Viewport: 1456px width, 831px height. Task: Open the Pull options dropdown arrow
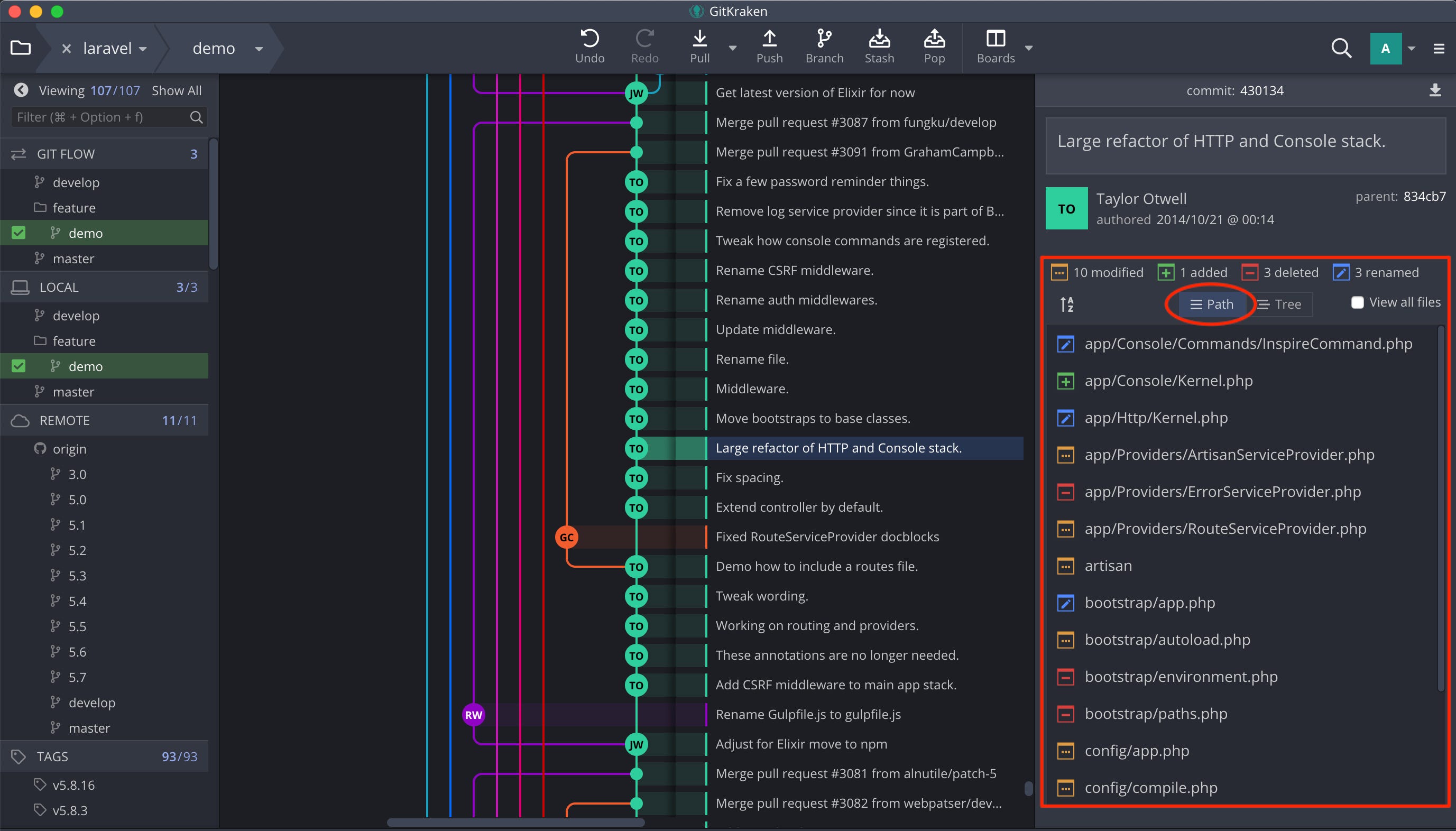(732, 49)
